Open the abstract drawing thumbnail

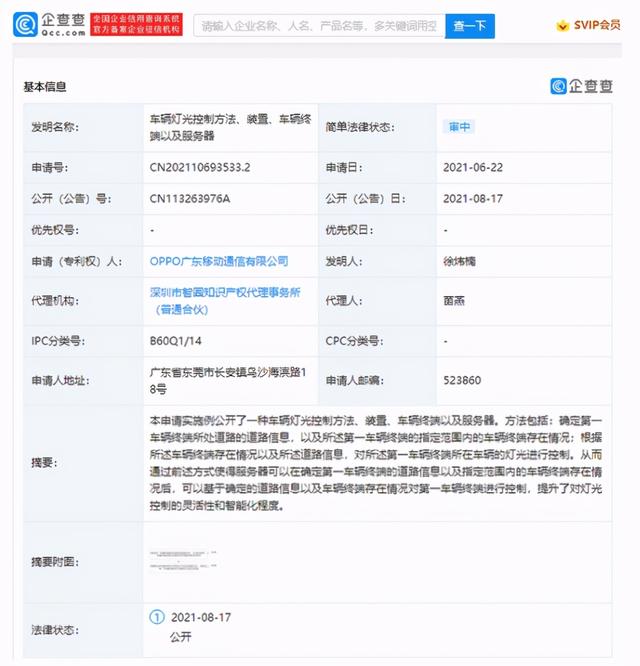pyautogui.click(x=183, y=560)
